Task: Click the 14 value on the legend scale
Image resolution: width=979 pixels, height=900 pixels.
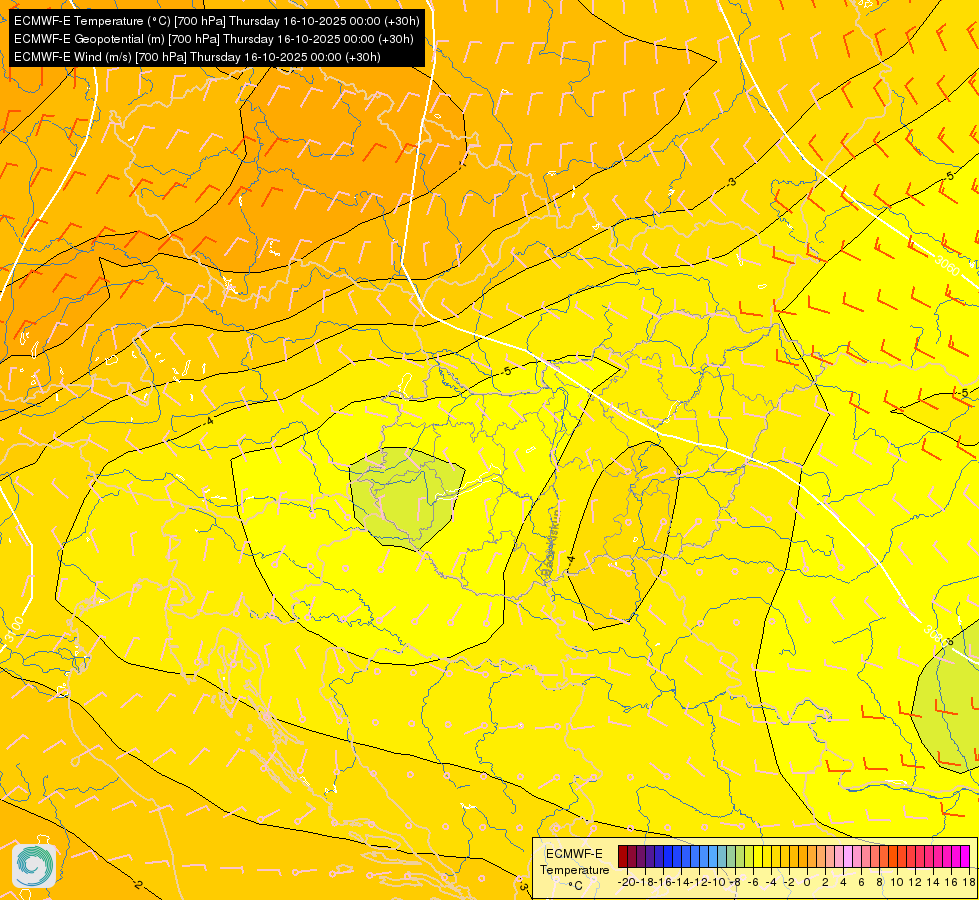Action: pyautogui.click(x=933, y=883)
